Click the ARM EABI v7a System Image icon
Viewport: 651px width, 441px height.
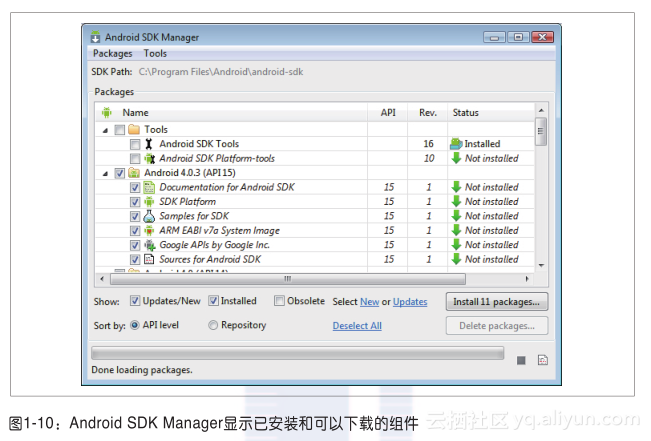[x=149, y=230]
